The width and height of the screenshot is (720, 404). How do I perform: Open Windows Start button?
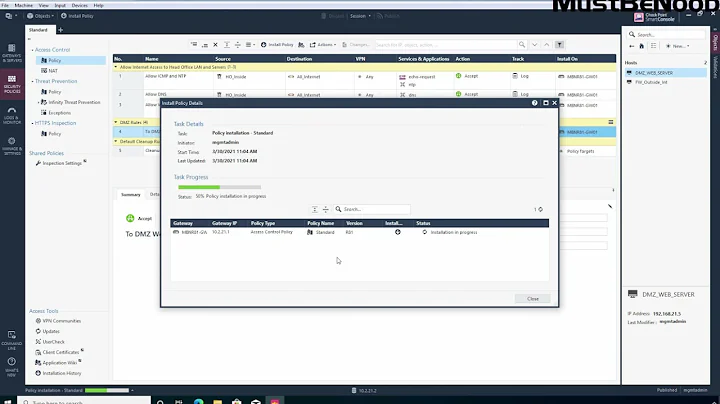7,401
